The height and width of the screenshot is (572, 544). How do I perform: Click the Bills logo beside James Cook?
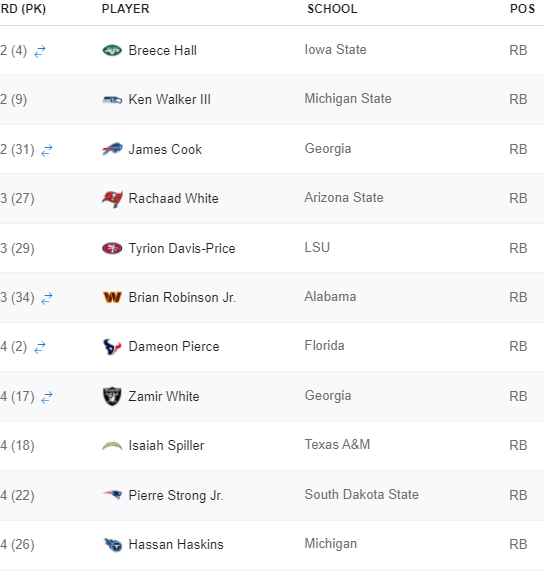tap(112, 149)
